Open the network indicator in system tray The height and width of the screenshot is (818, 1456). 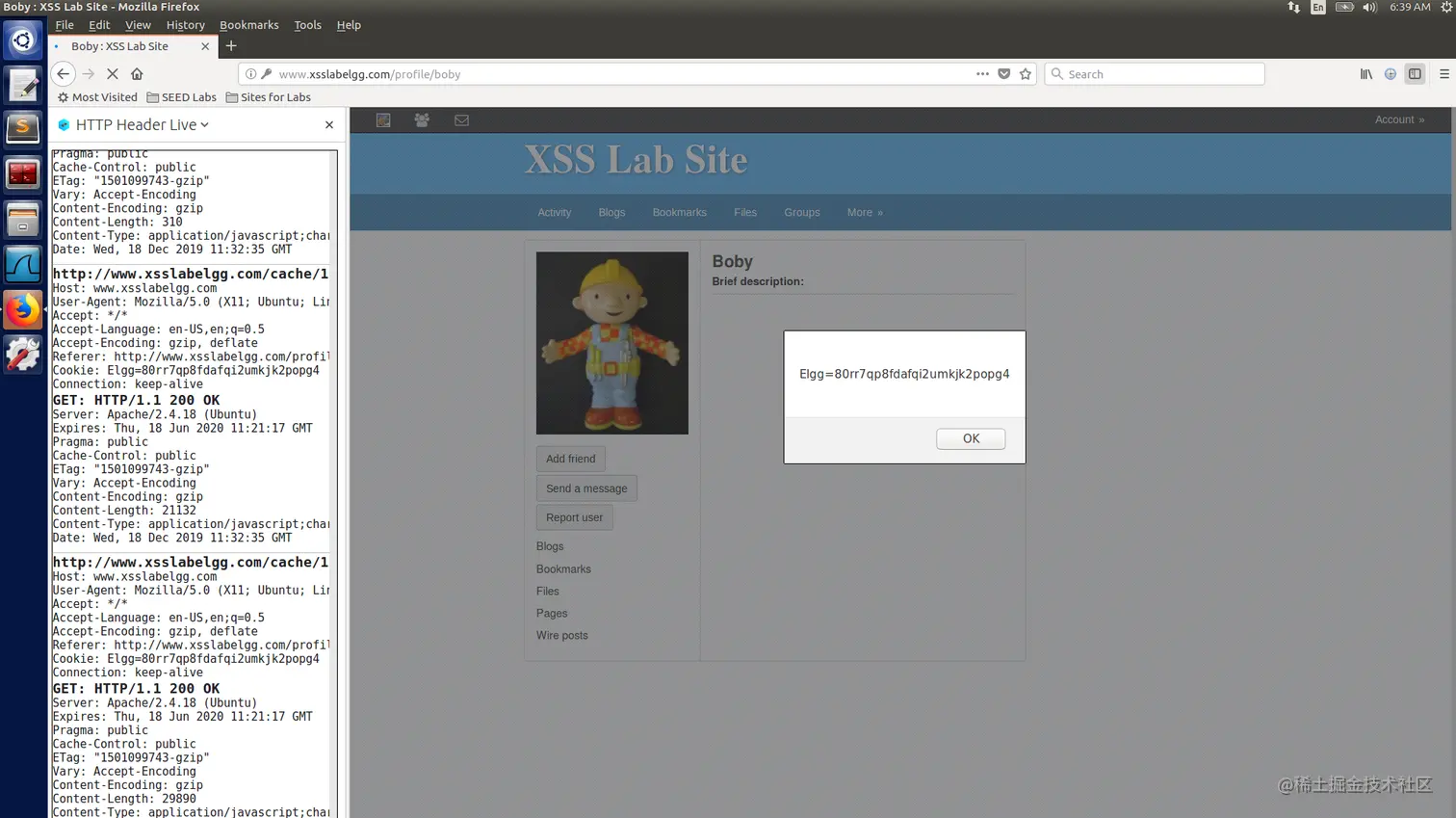pos(1294,7)
